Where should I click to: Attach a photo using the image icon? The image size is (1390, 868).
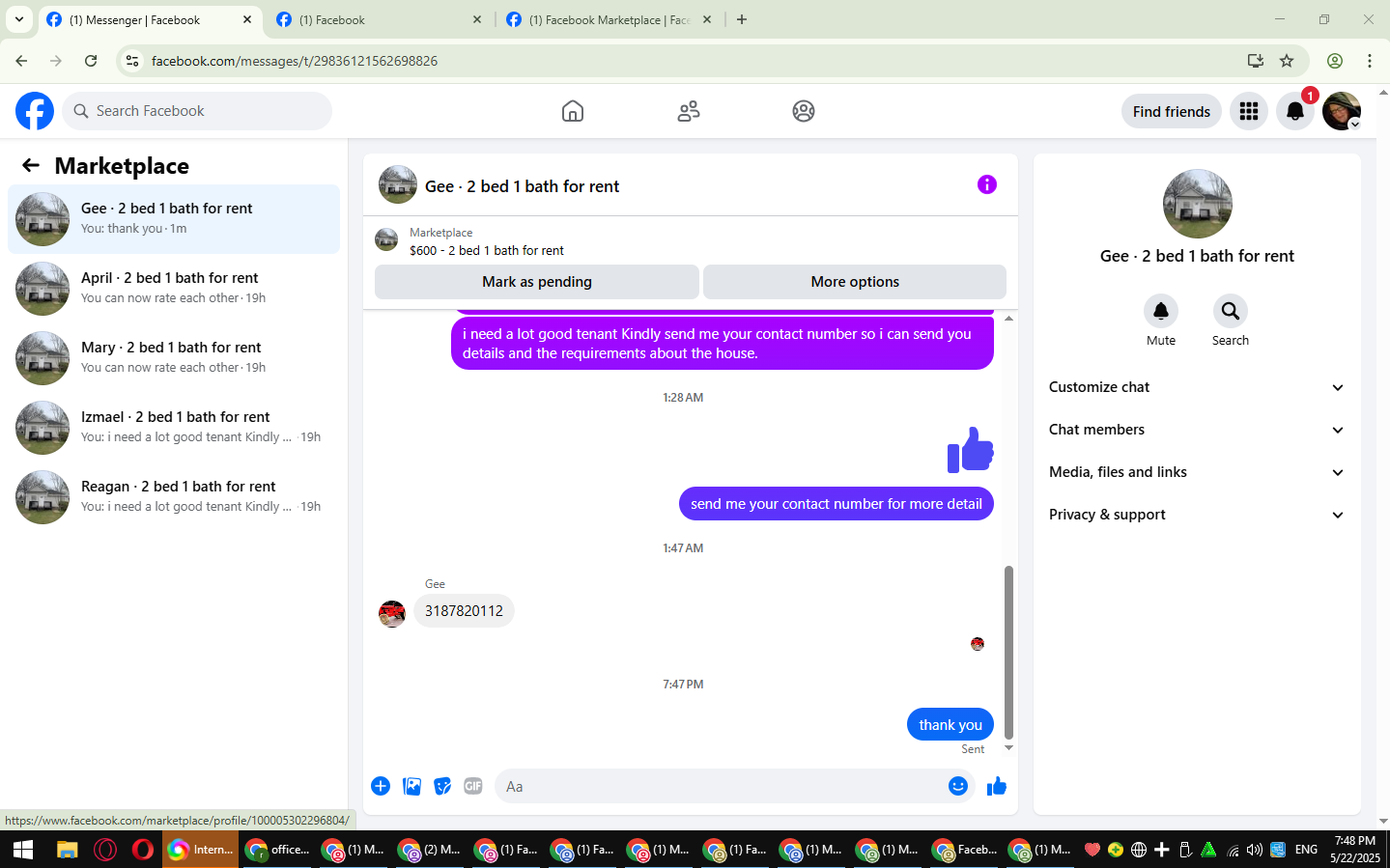[411, 786]
